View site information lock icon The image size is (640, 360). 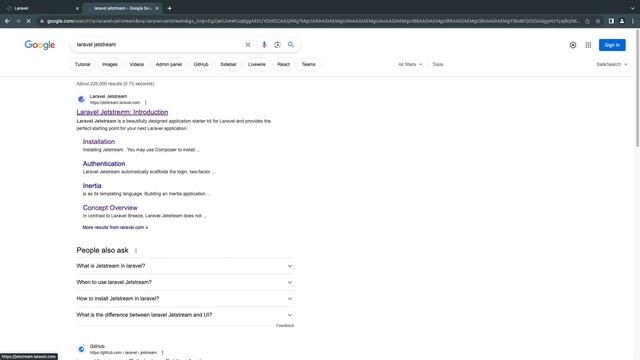42,21
